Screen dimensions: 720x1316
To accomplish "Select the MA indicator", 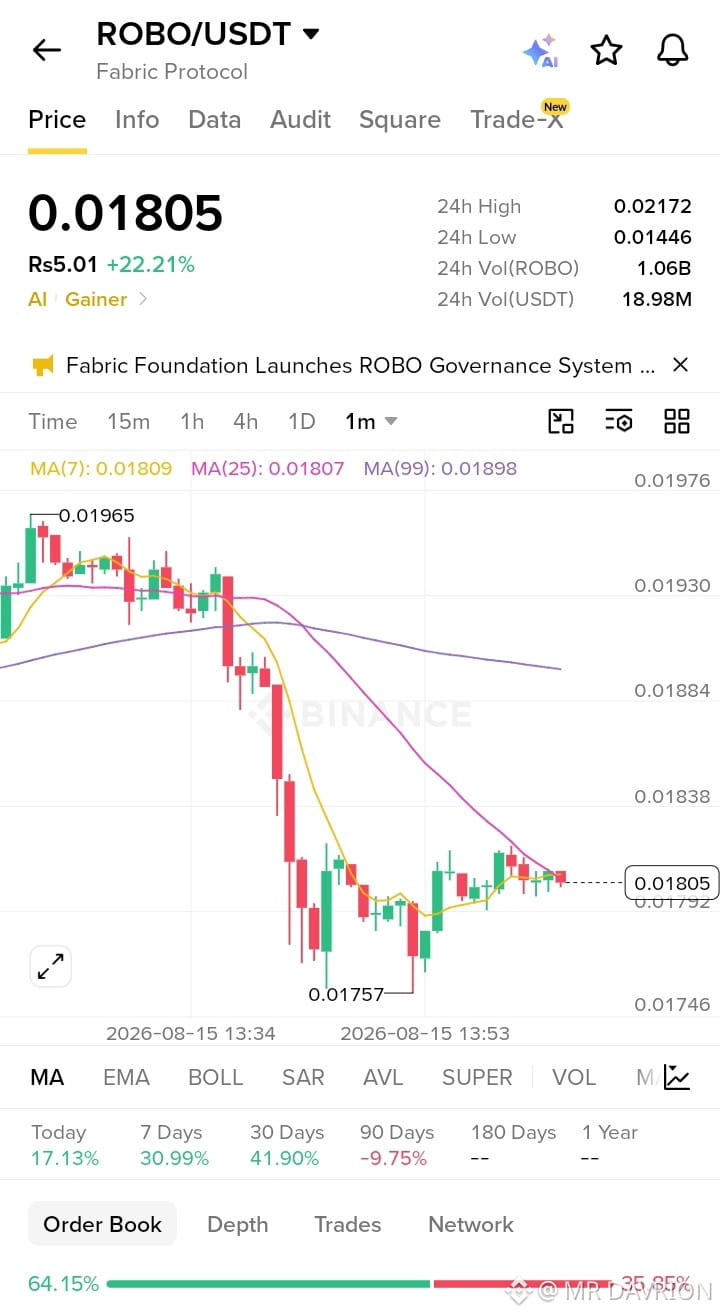I will tap(47, 1077).
